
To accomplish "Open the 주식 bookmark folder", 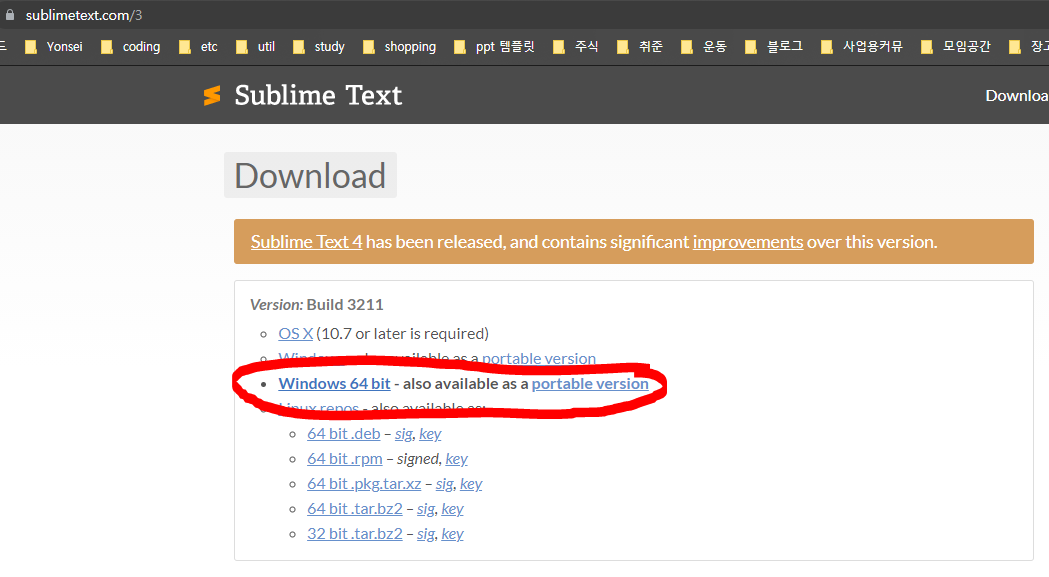I will pyautogui.click(x=576, y=47).
